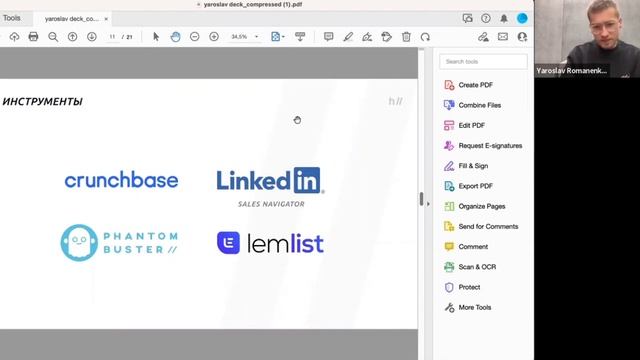
Task: Open Request E-signatures tool
Action: [x=483, y=146]
